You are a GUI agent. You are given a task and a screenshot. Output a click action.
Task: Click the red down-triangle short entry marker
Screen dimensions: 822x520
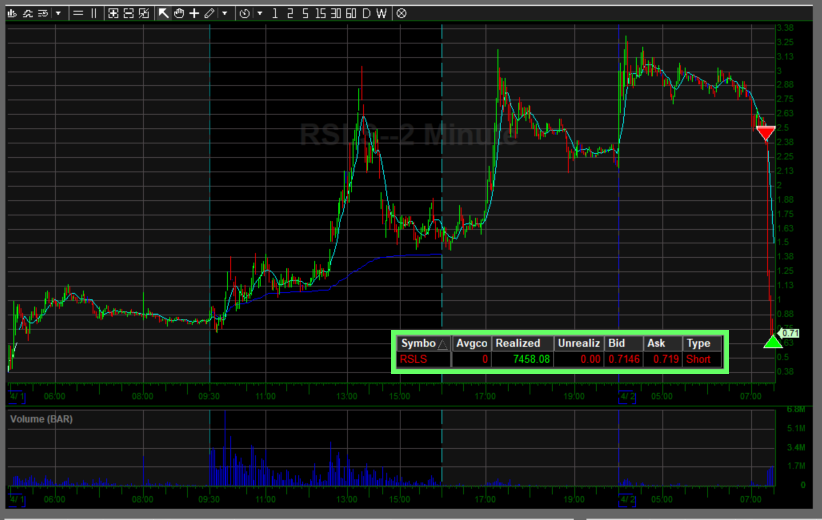(x=766, y=133)
